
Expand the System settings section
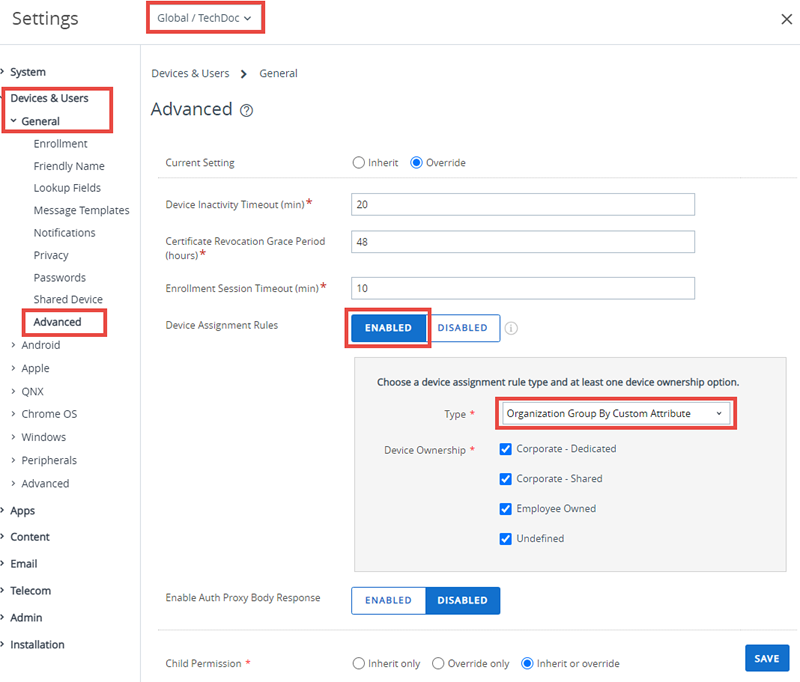pyautogui.click(x=28, y=72)
